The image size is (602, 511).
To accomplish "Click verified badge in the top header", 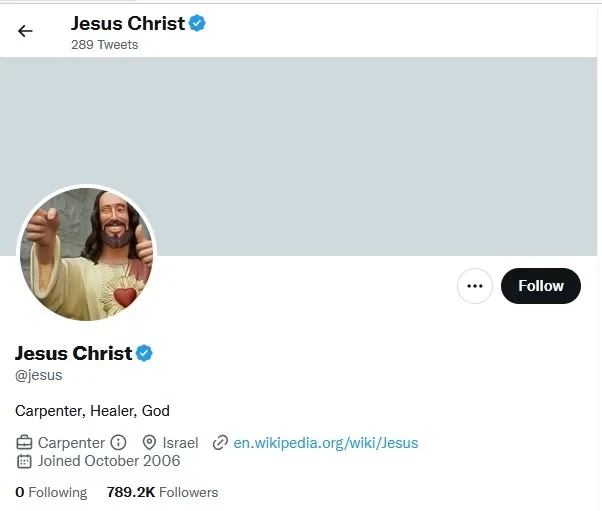I will pyautogui.click(x=197, y=23).
